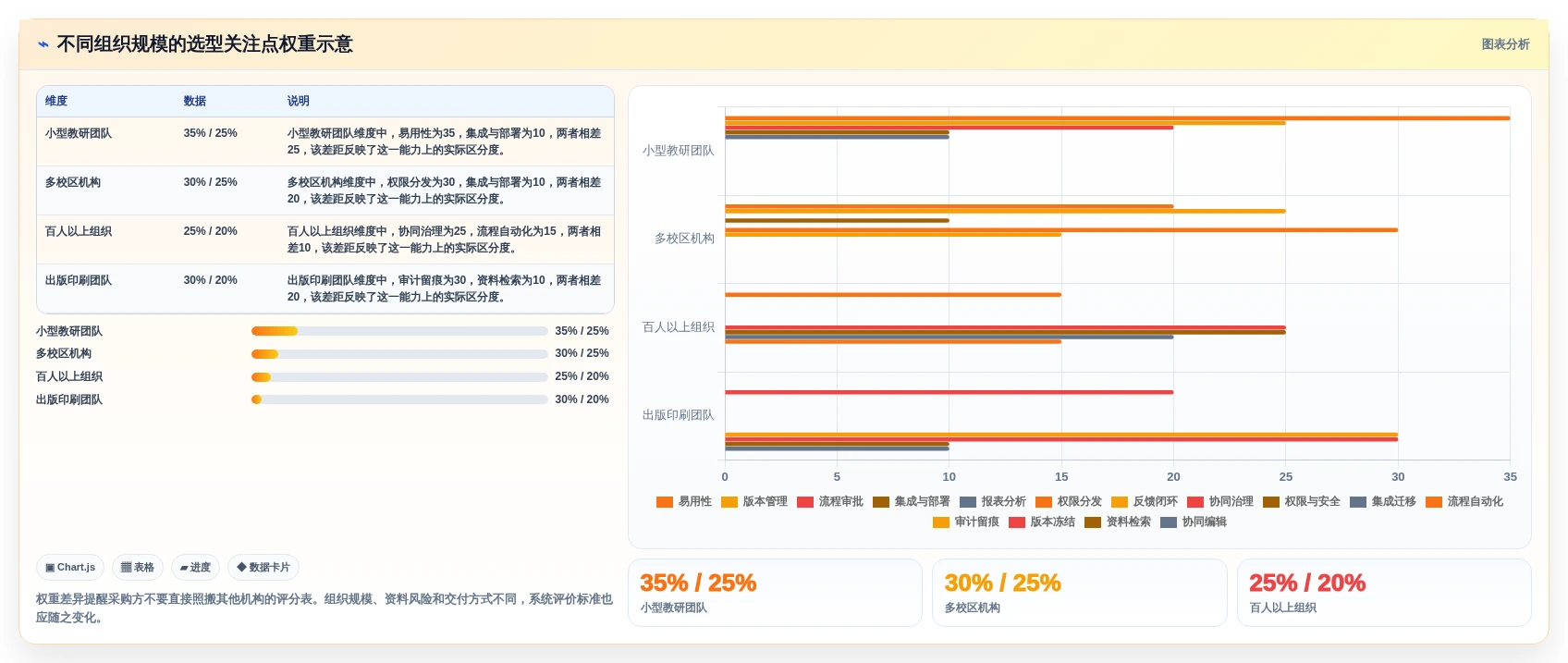Viewport: 1568px width, 663px height.
Task: Click the 25% / 20% value in the progress list
Action: pos(582,376)
